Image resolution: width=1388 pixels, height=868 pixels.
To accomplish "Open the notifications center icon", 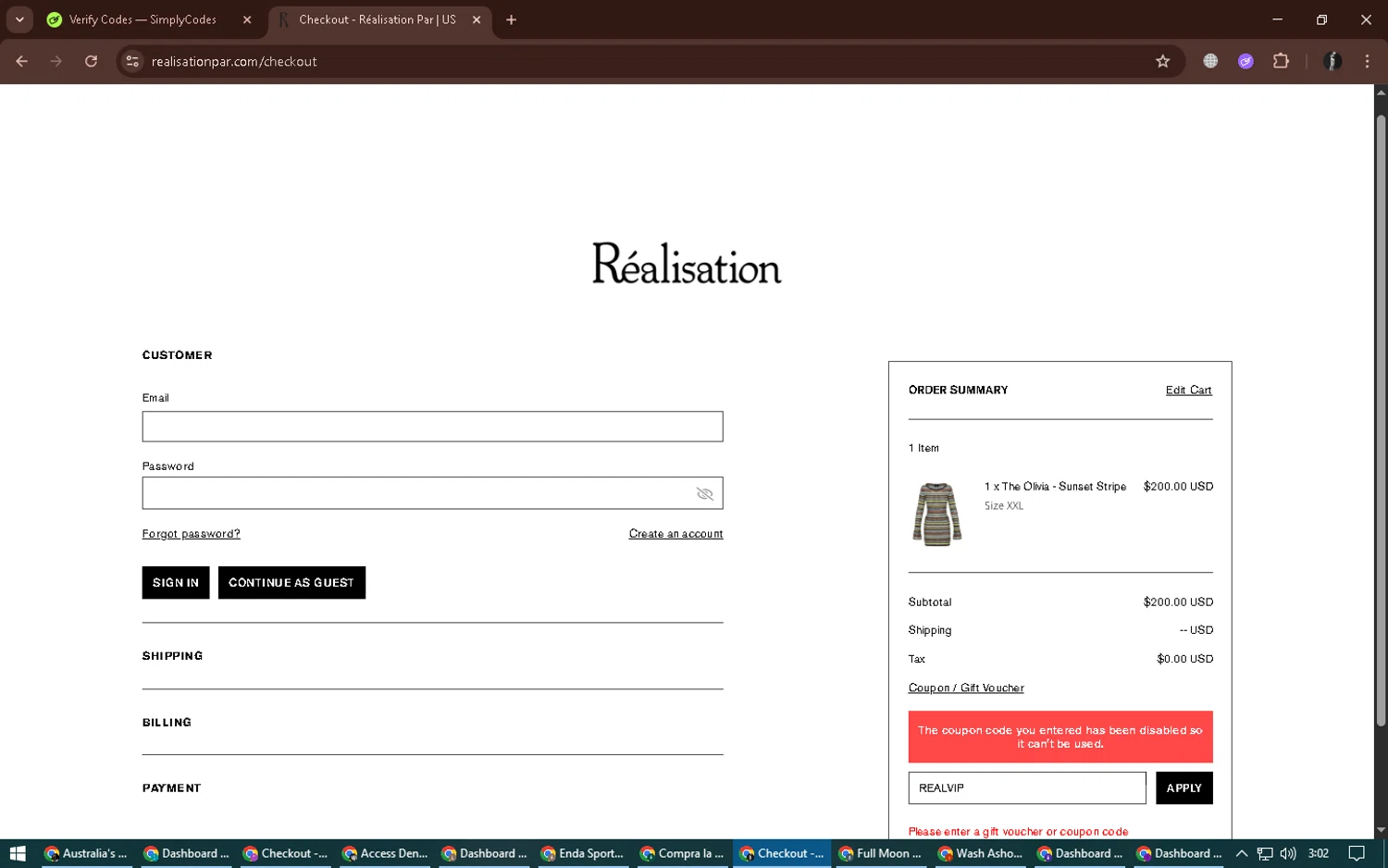I will (1357, 853).
